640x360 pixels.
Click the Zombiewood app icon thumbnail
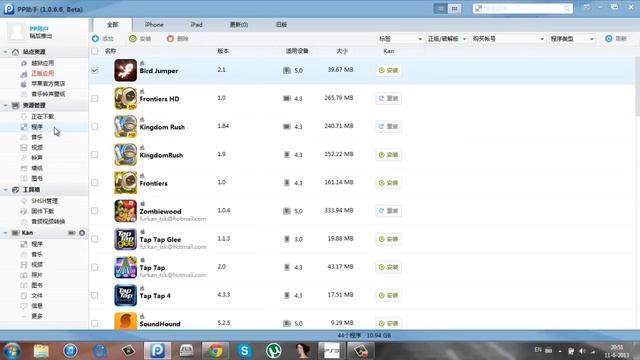pyautogui.click(x=125, y=211)
